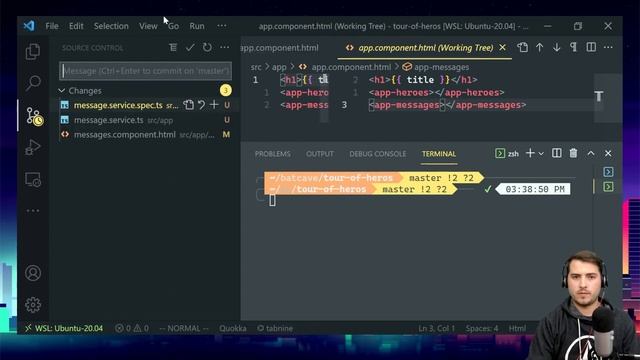Open Source Control view in activity bar
640x360 pixels.
pos(33,116)
